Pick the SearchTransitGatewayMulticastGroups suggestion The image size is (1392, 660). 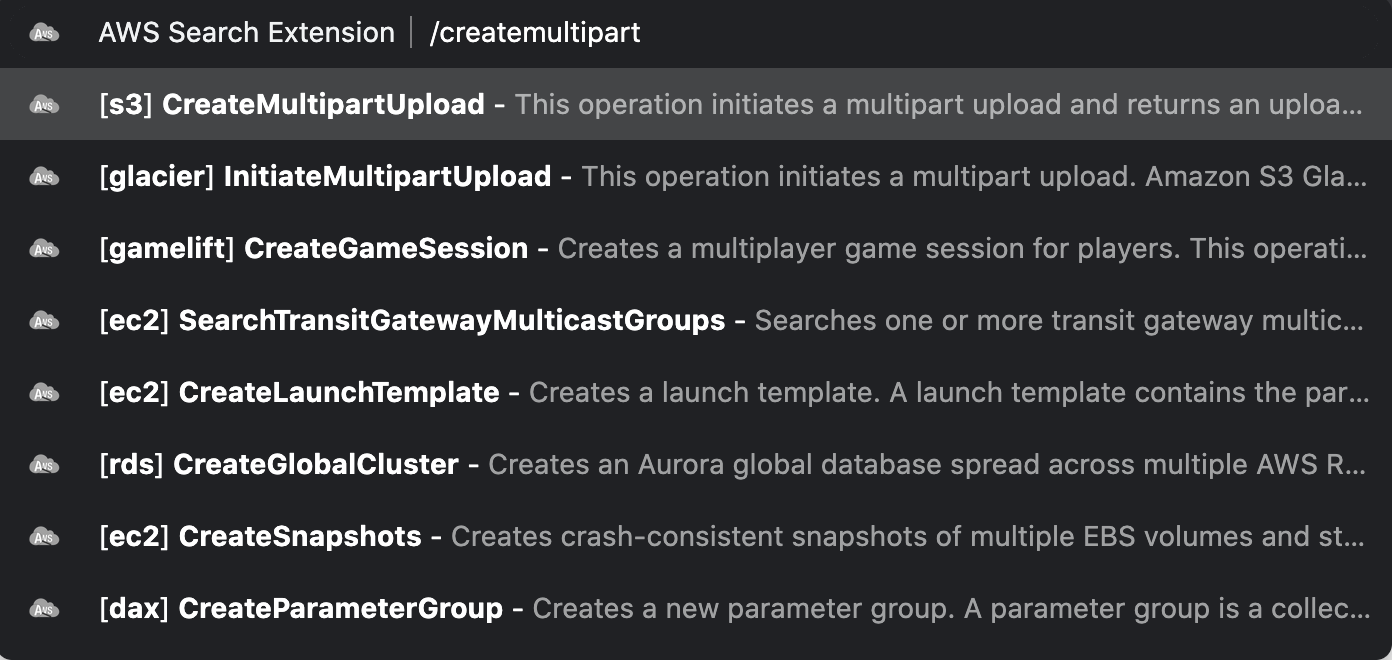point(696,320)
